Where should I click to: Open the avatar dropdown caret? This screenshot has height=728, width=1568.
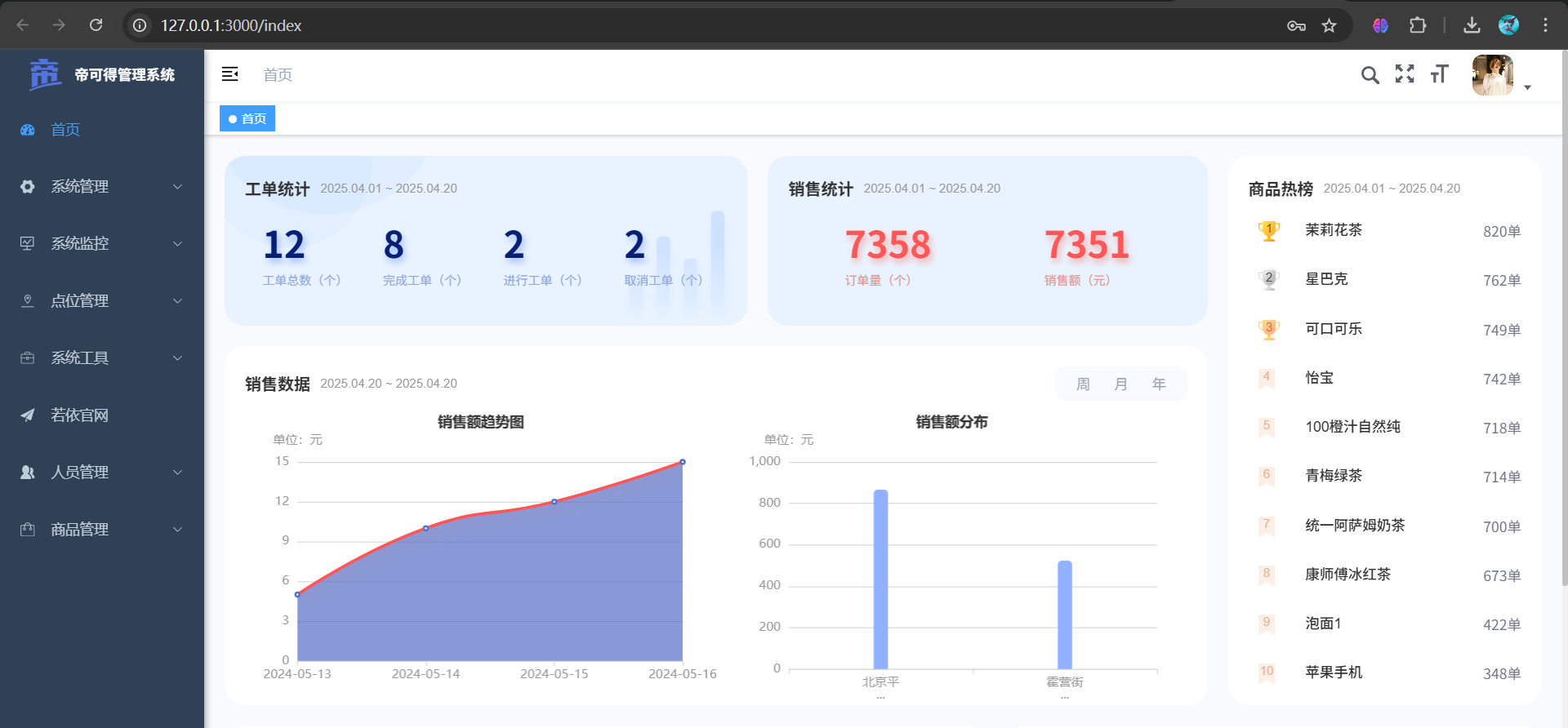1527,87
